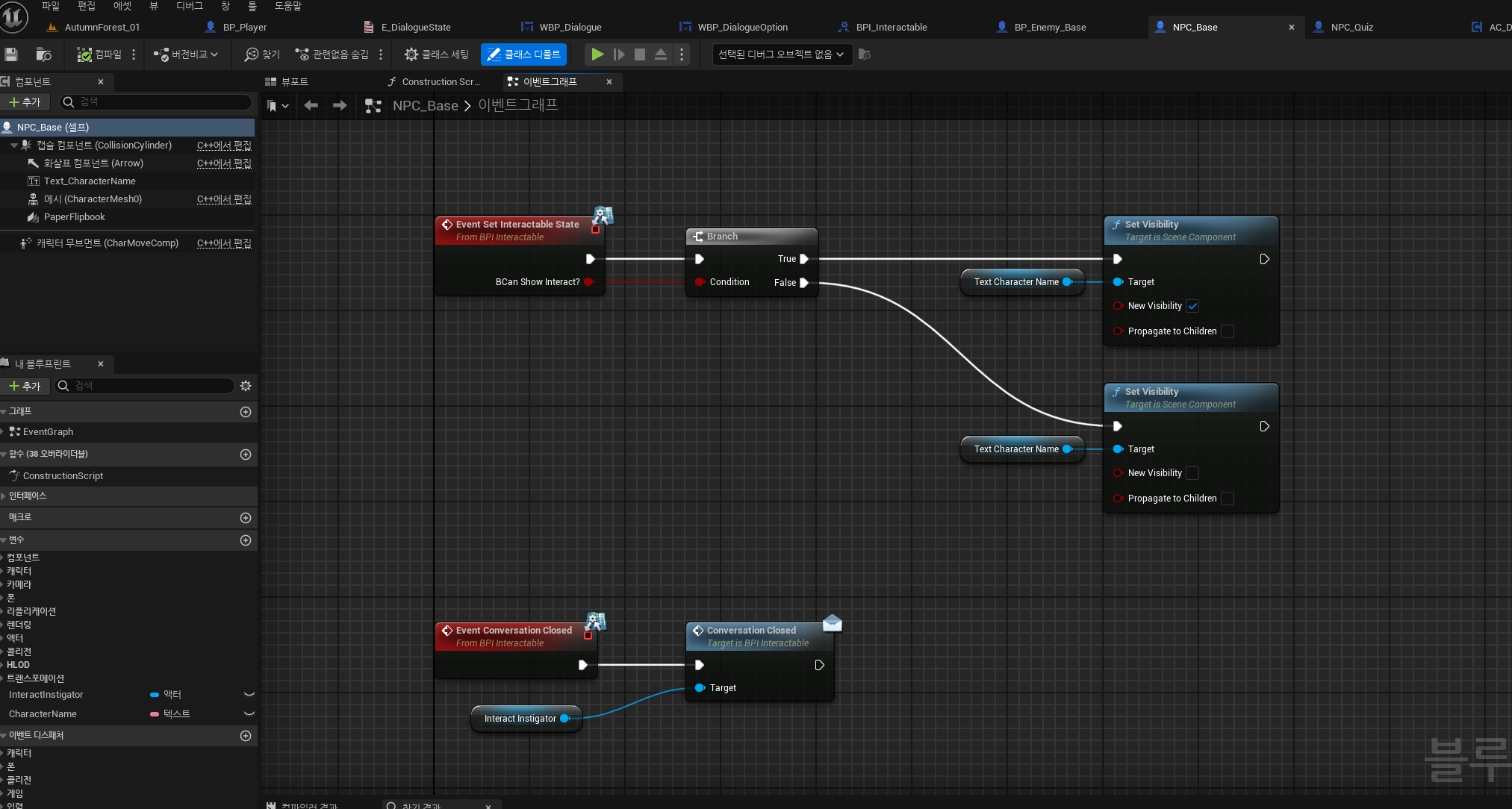
Task: Click the add variable plus icon
Action: tap(246, 540)
